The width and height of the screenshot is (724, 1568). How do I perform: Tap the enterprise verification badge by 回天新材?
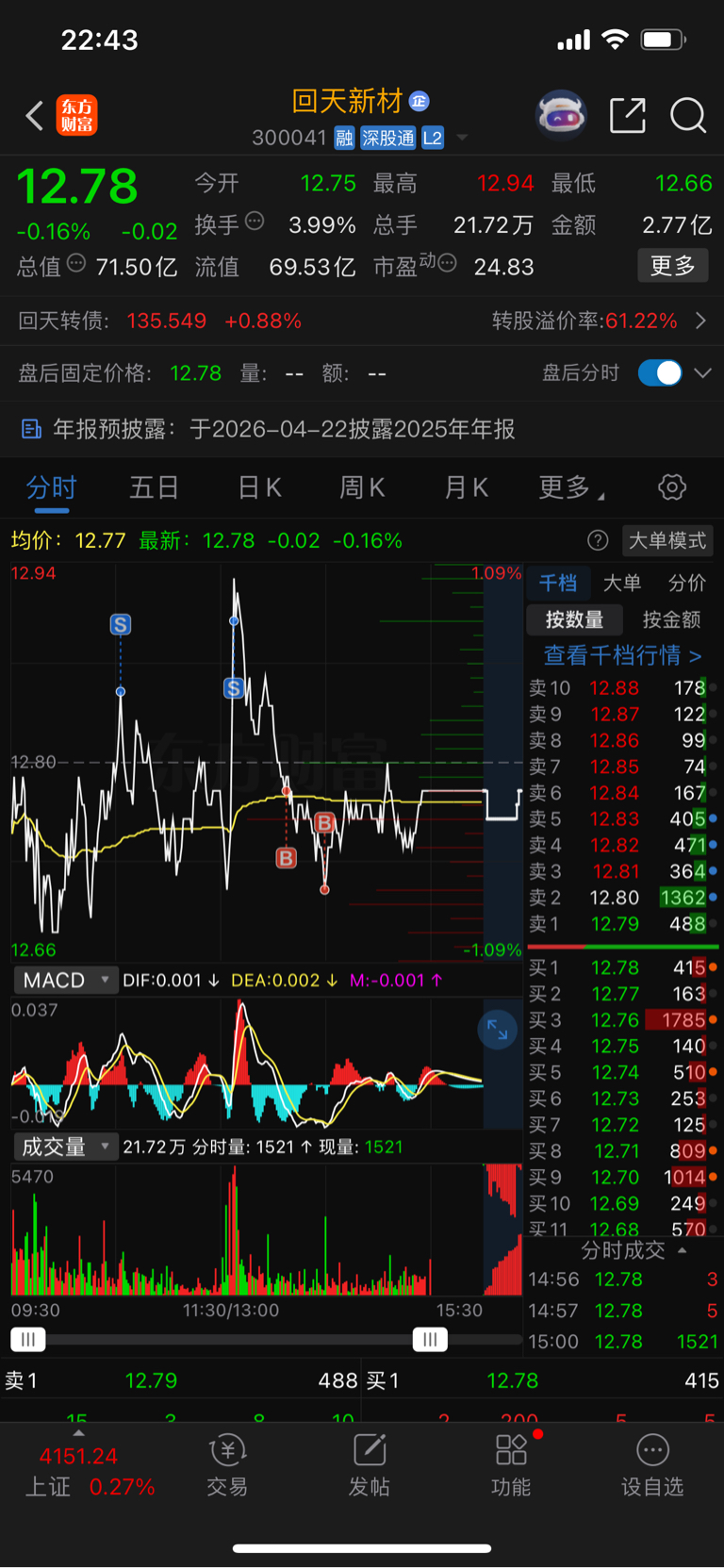pyautogui.click(x=420, y=101)
